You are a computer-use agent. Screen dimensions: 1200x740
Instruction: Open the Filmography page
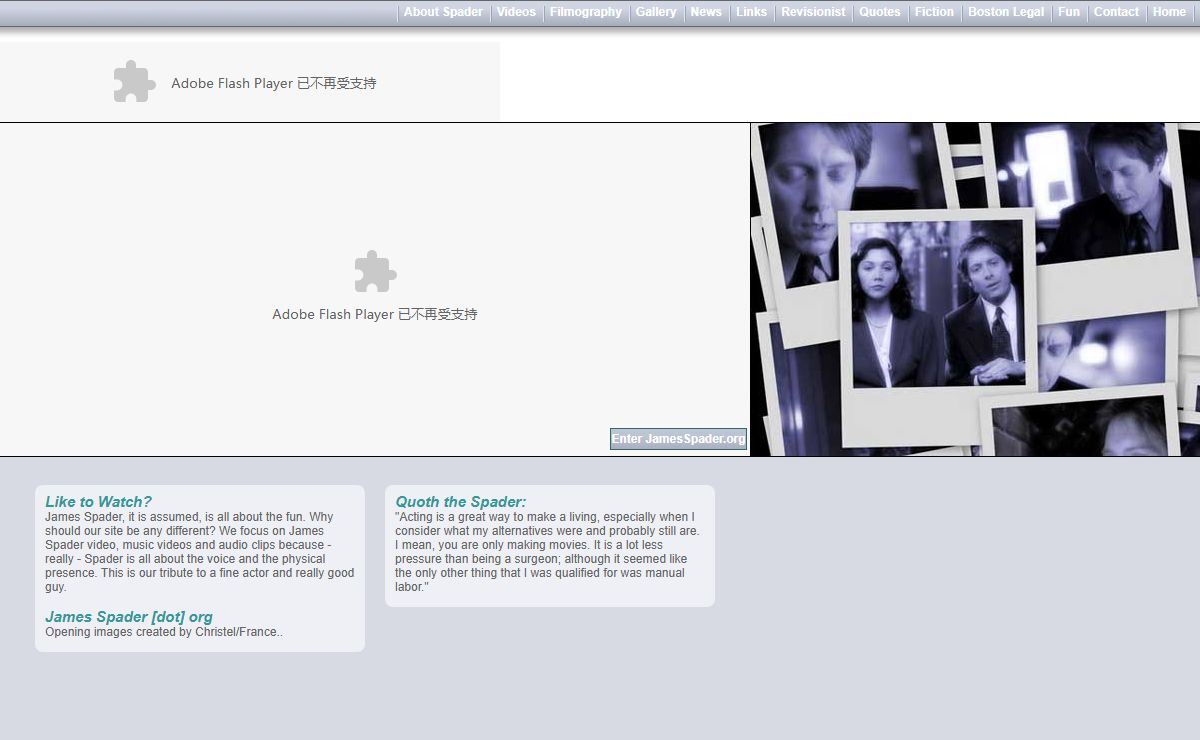coord(586,12)
